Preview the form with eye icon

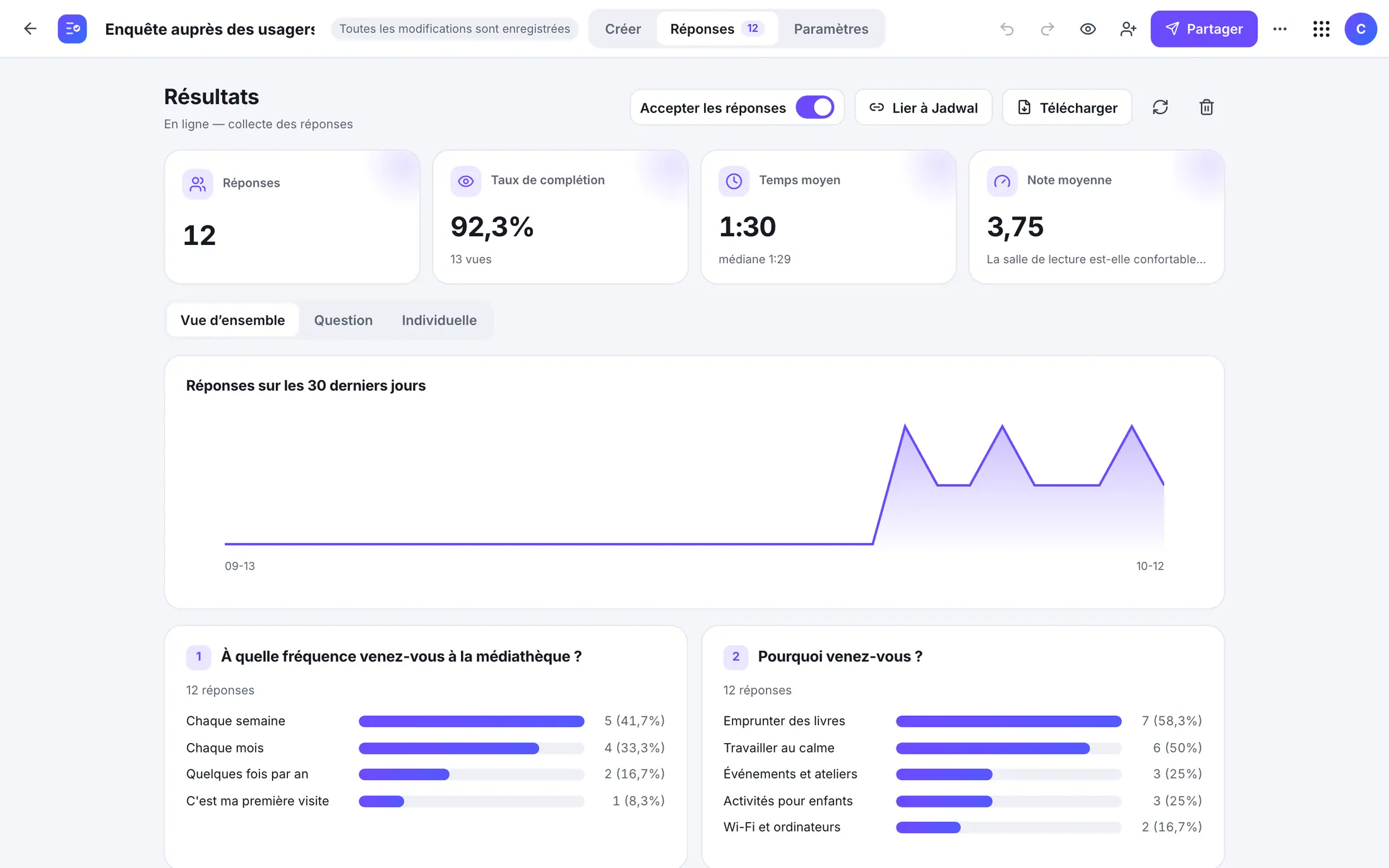point(1088,29)
